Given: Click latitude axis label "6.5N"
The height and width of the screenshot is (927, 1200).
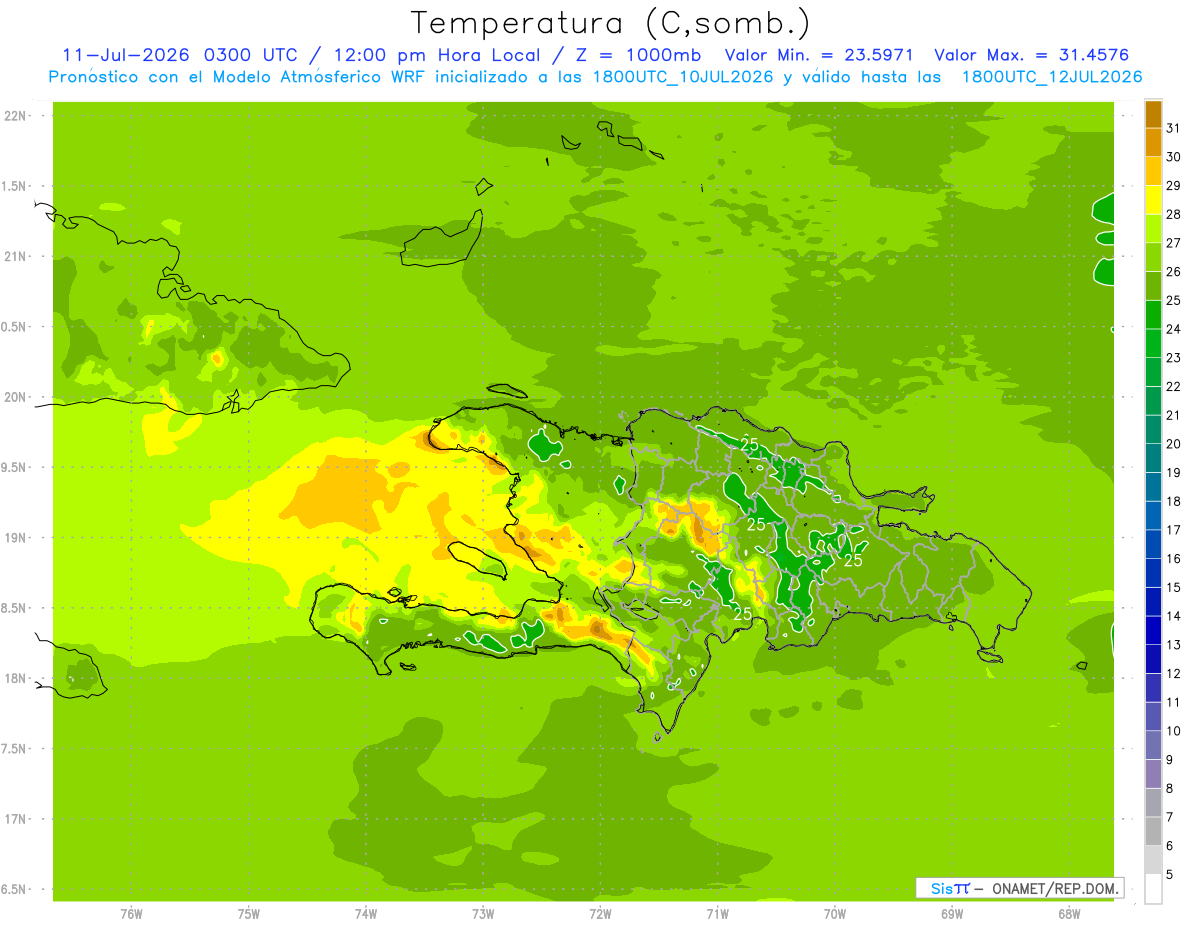Looking at the screenshot, I should [x=15, y=889].
